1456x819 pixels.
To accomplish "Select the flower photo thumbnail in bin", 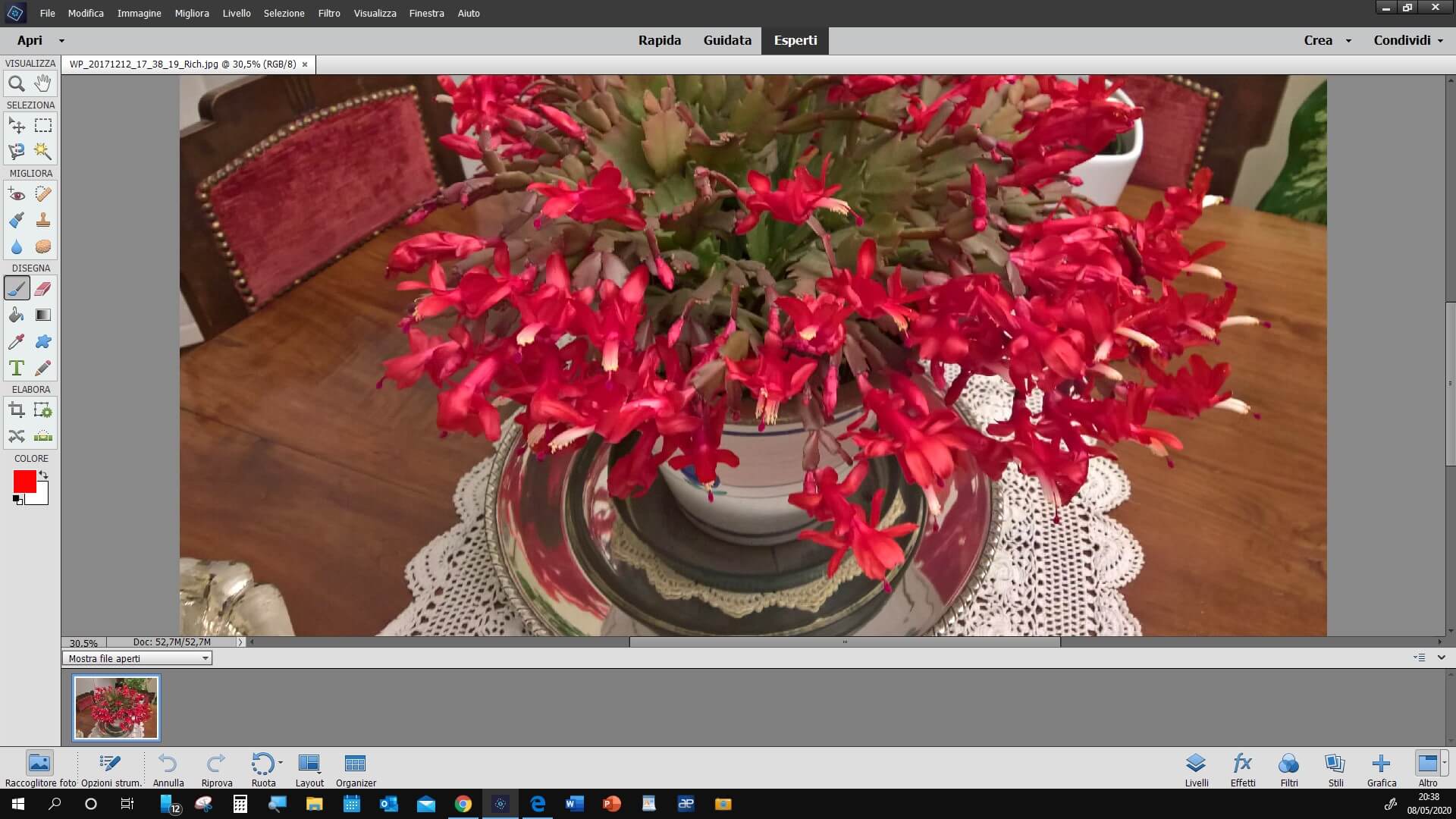I will pyautogui.click(x=116, y=708).
